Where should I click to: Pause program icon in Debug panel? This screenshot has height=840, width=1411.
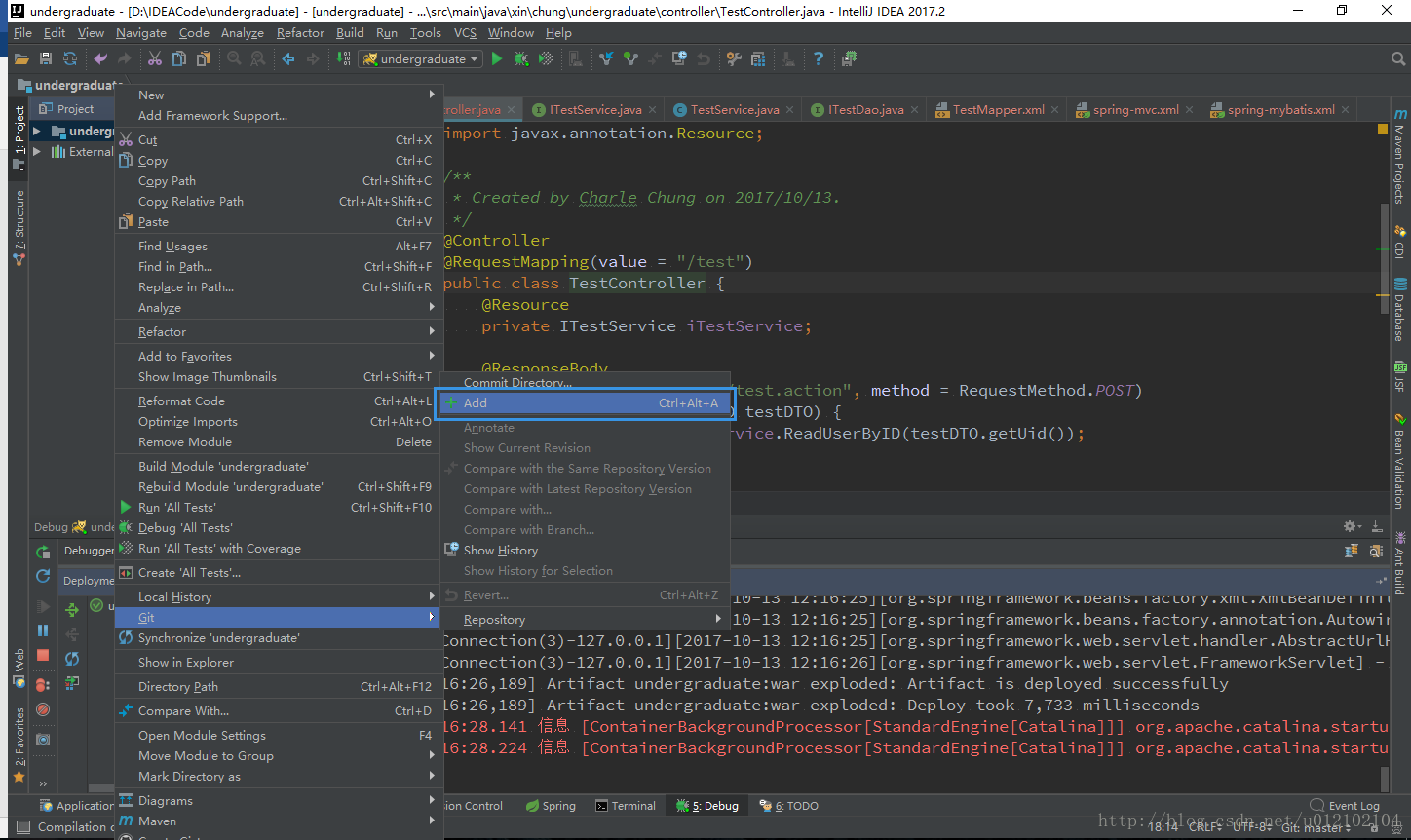coord(43,630)
